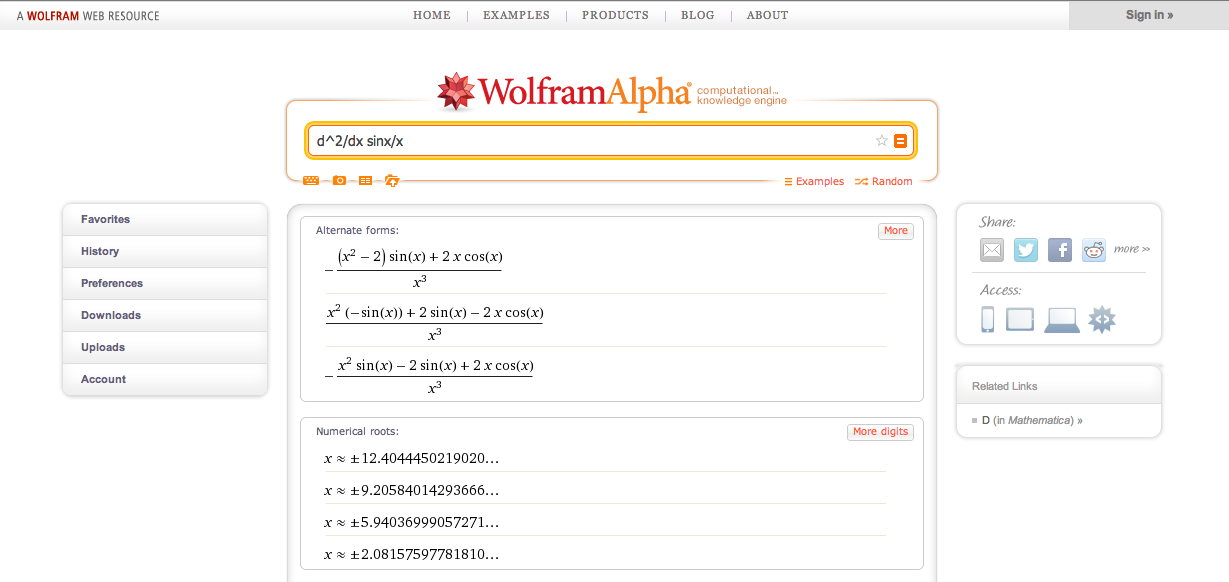1229x582 pixels.
Task: Click the file upload input icon
Action: 392,179
